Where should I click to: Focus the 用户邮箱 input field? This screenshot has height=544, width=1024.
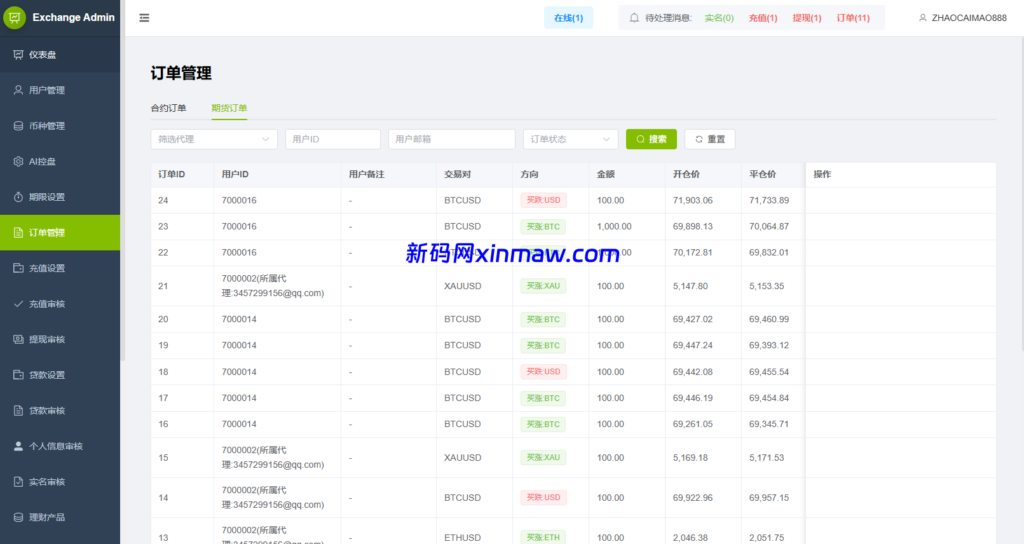tap(451, 139)
